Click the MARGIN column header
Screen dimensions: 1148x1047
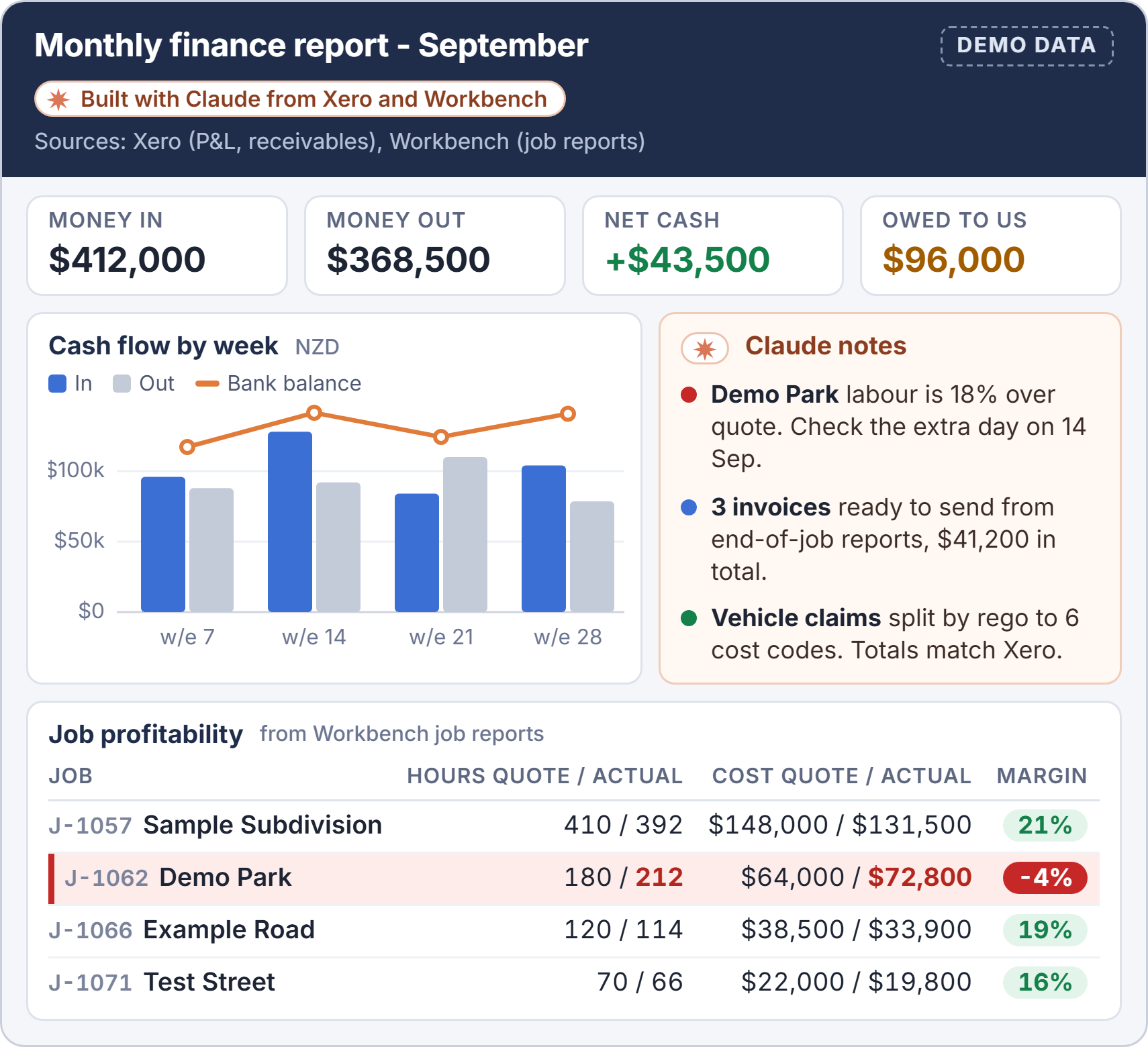coord(1042,776)
